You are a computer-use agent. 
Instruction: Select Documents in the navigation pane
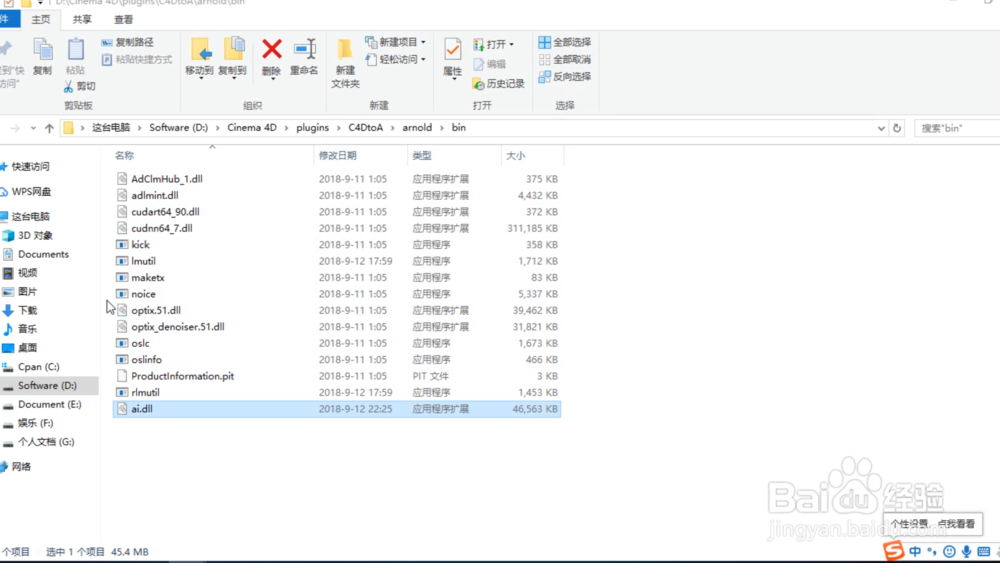tap(43, 254)
